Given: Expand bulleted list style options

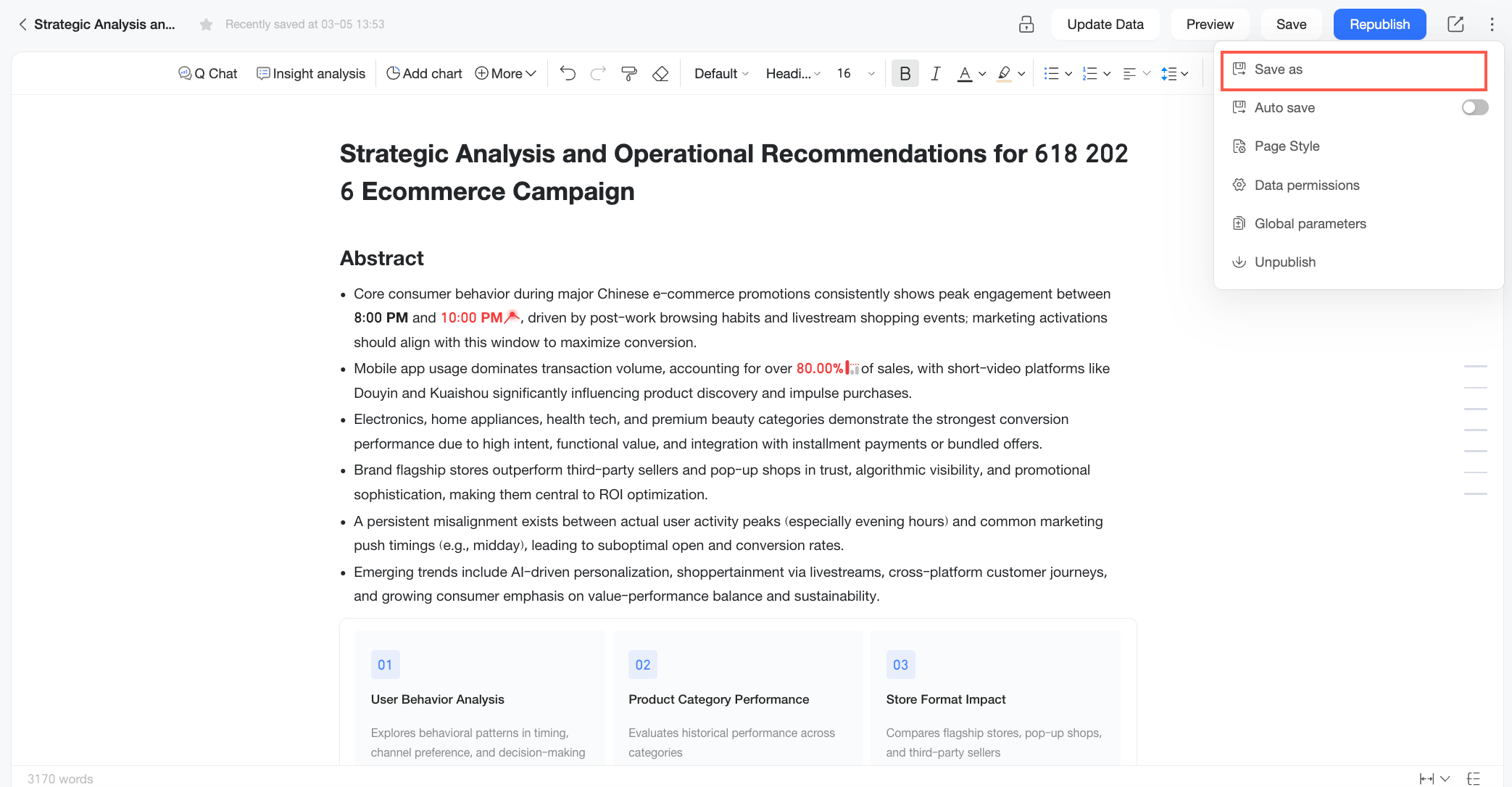Looking at the screenshot, I should click(1068, 74).
